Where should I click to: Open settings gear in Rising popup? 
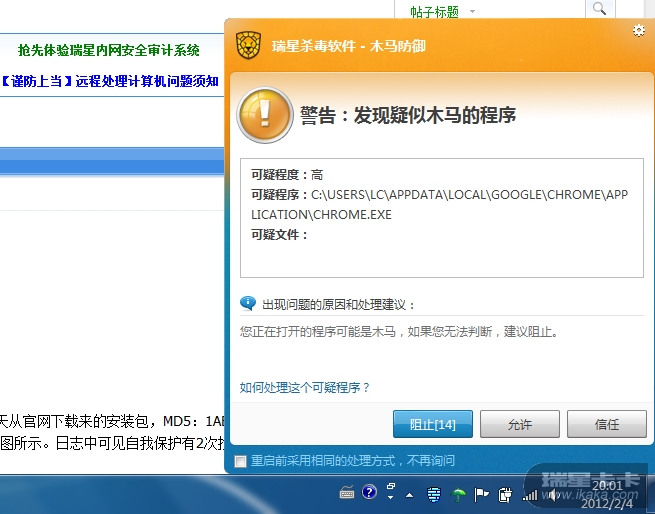(639, 31)
